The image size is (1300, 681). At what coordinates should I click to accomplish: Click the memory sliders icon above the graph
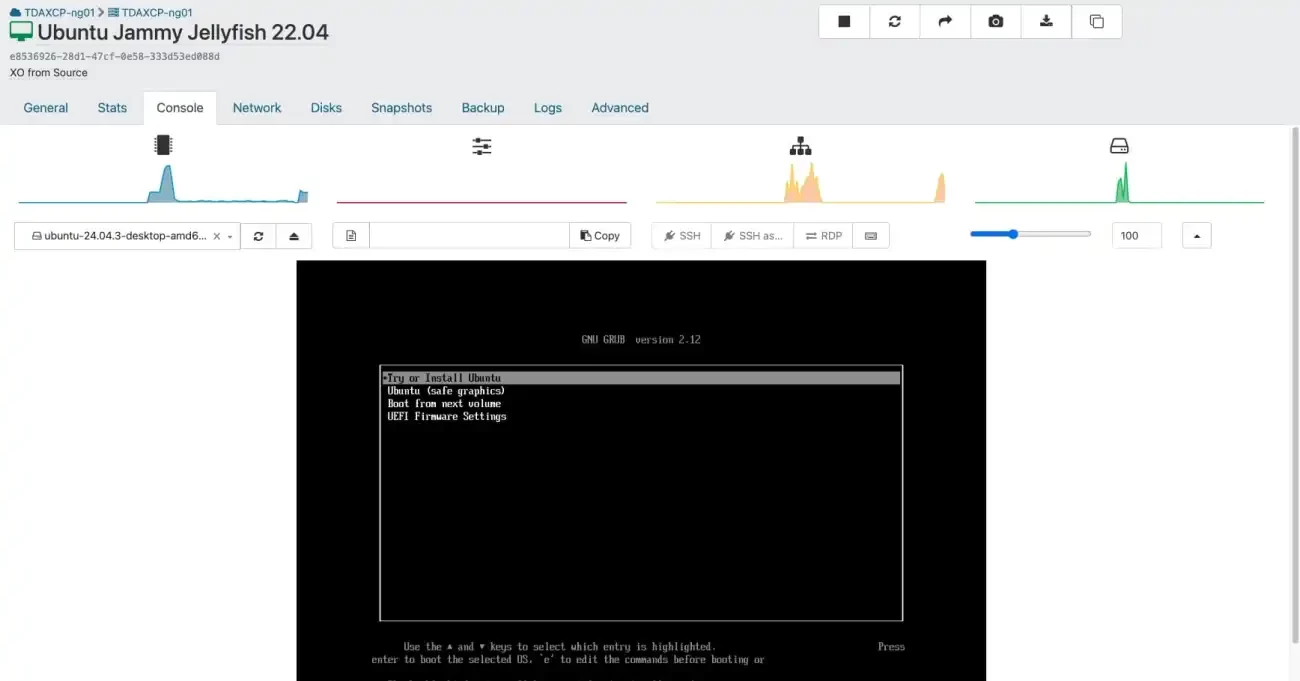coord(482,146)
